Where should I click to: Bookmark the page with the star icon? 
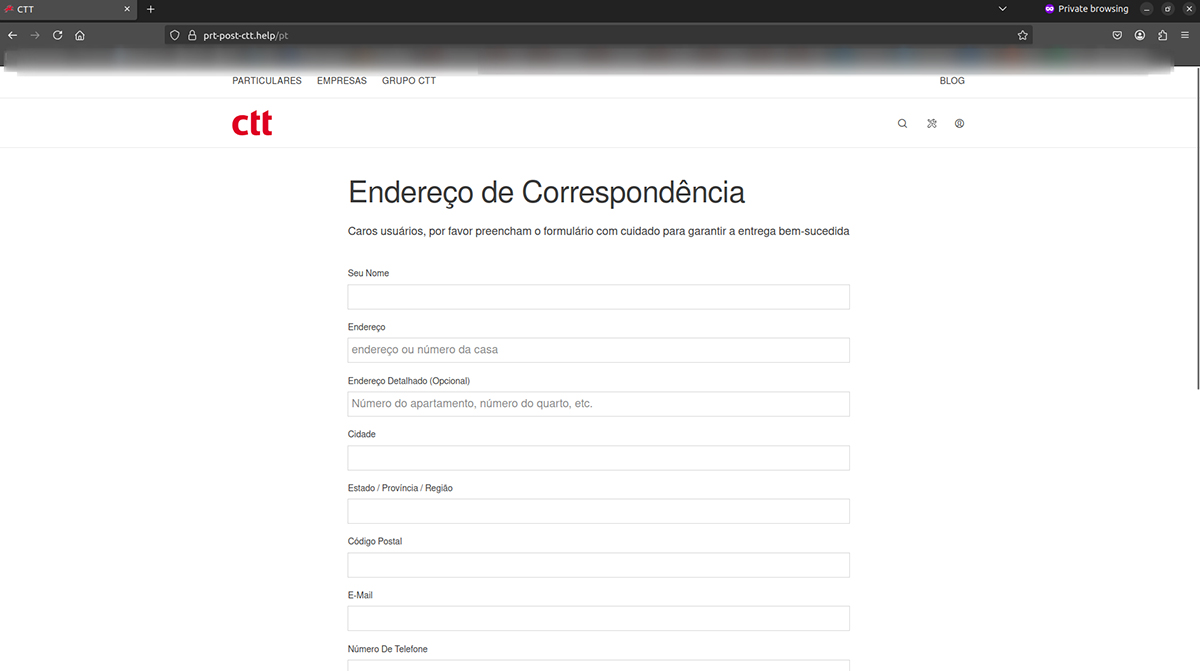[1022, 34]
